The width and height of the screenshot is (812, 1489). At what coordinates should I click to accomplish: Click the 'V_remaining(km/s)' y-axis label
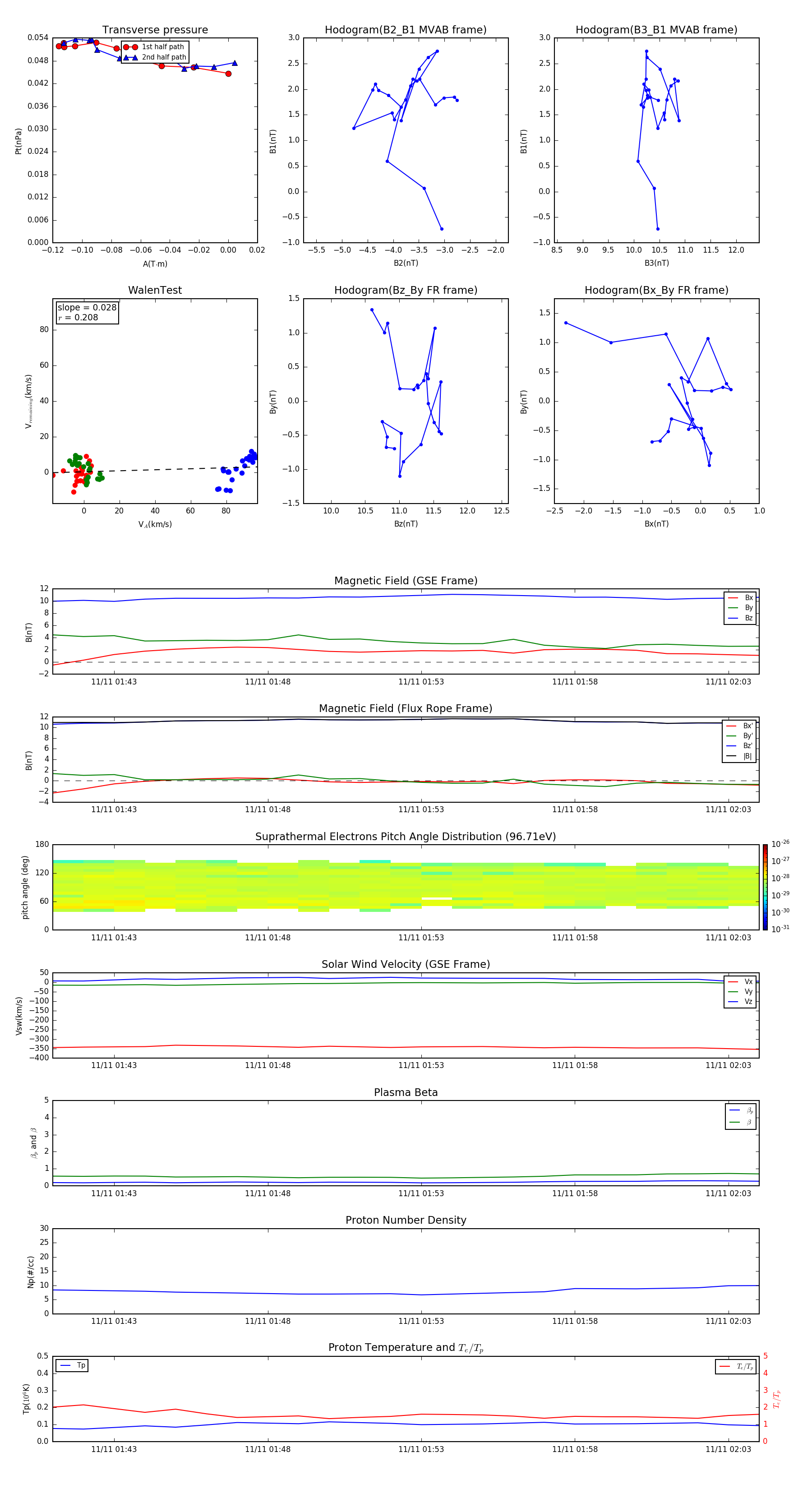click(x=28, y=401)
